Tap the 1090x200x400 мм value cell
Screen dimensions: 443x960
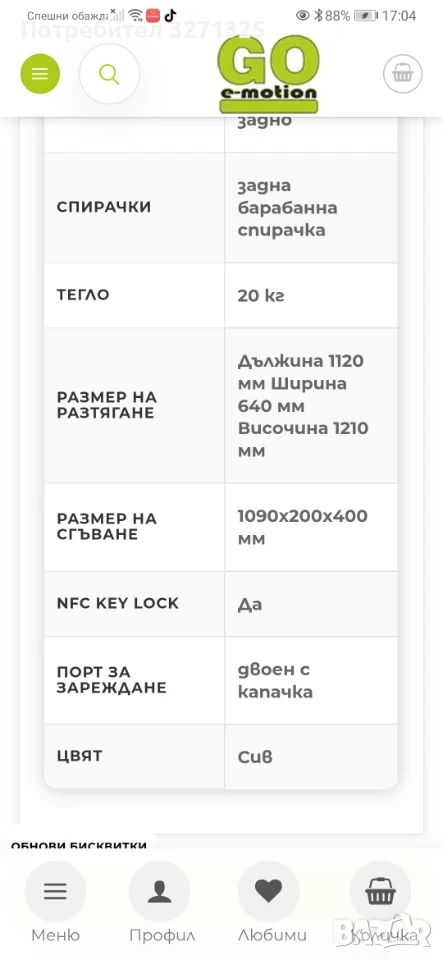point(311,527)
